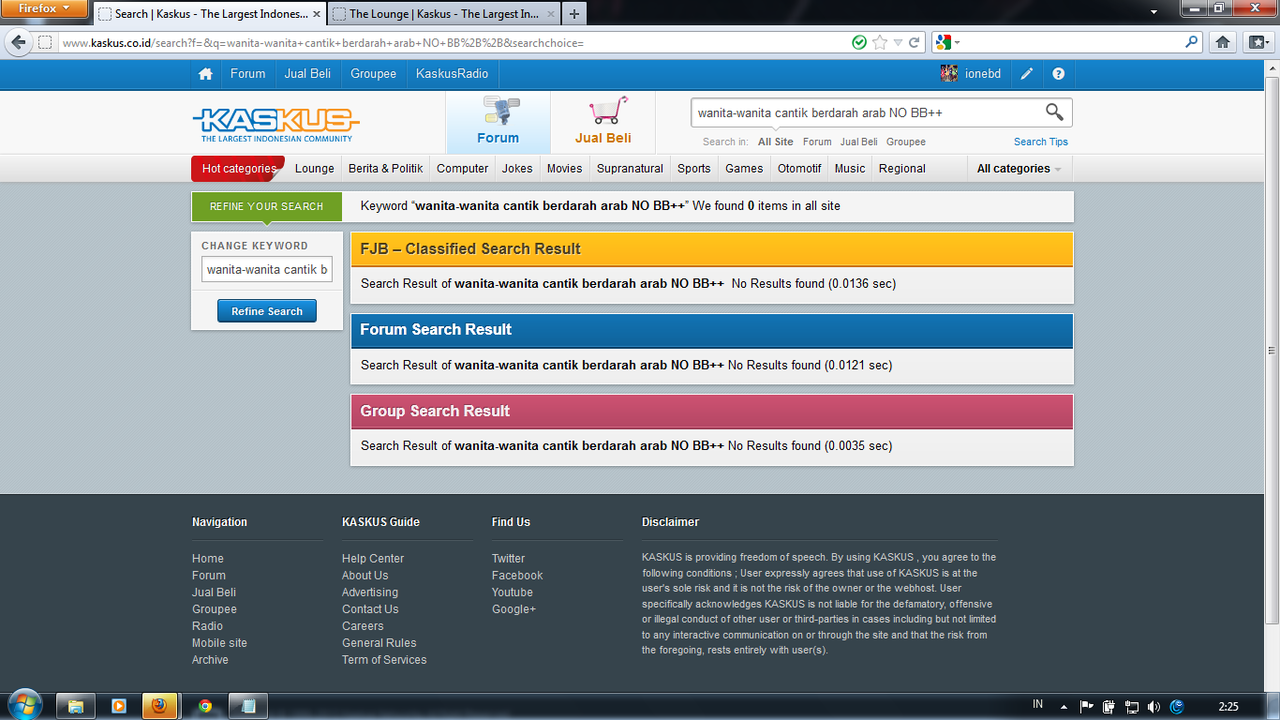
Task: Open the Regional category
Action: pos(902,169)
